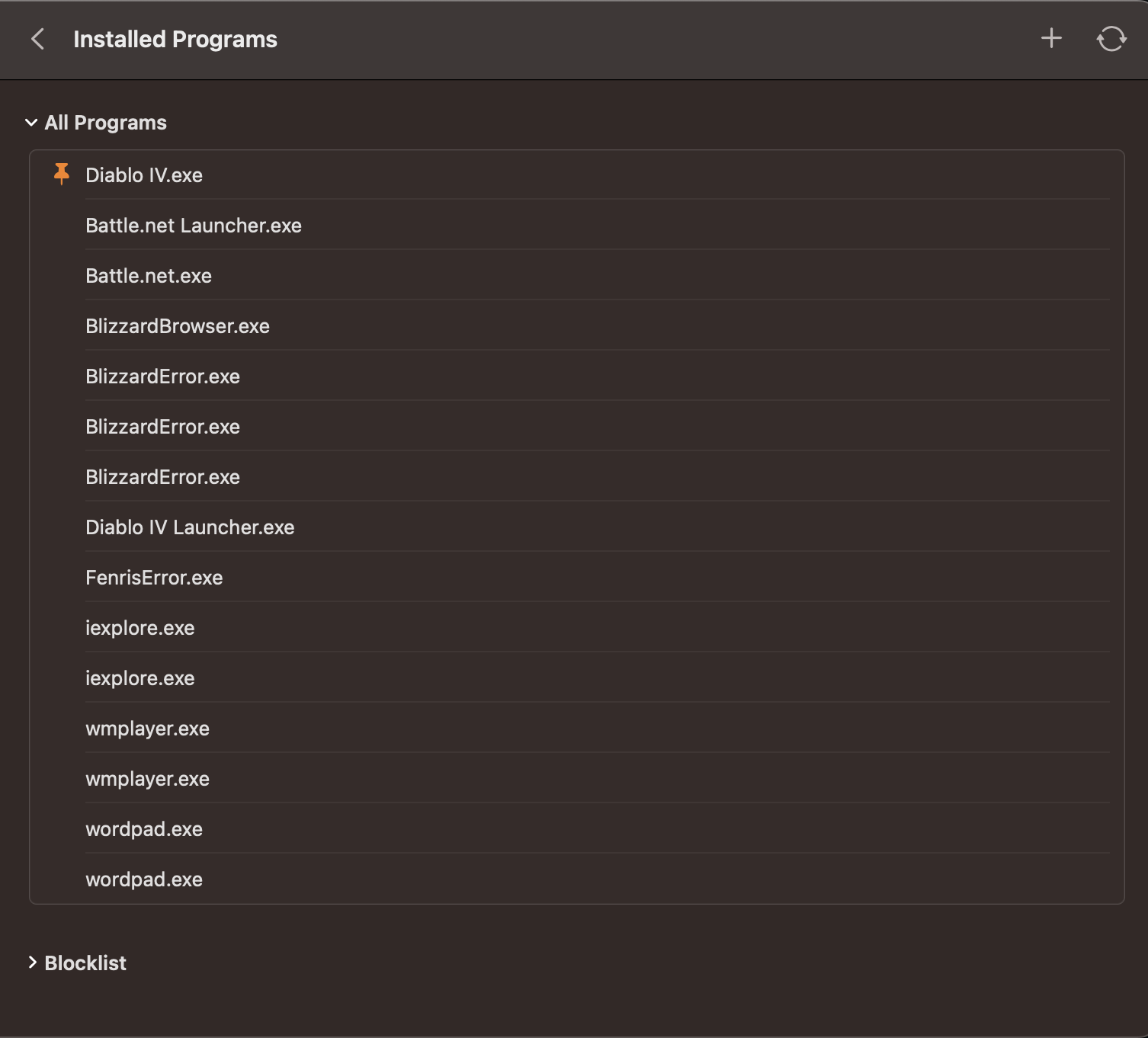This screenshot has height=1038, width=1148.
Task: Click the orange pin icon next to Diablo IV.exe
Action: pyautogui.click(x=62, y=174)
